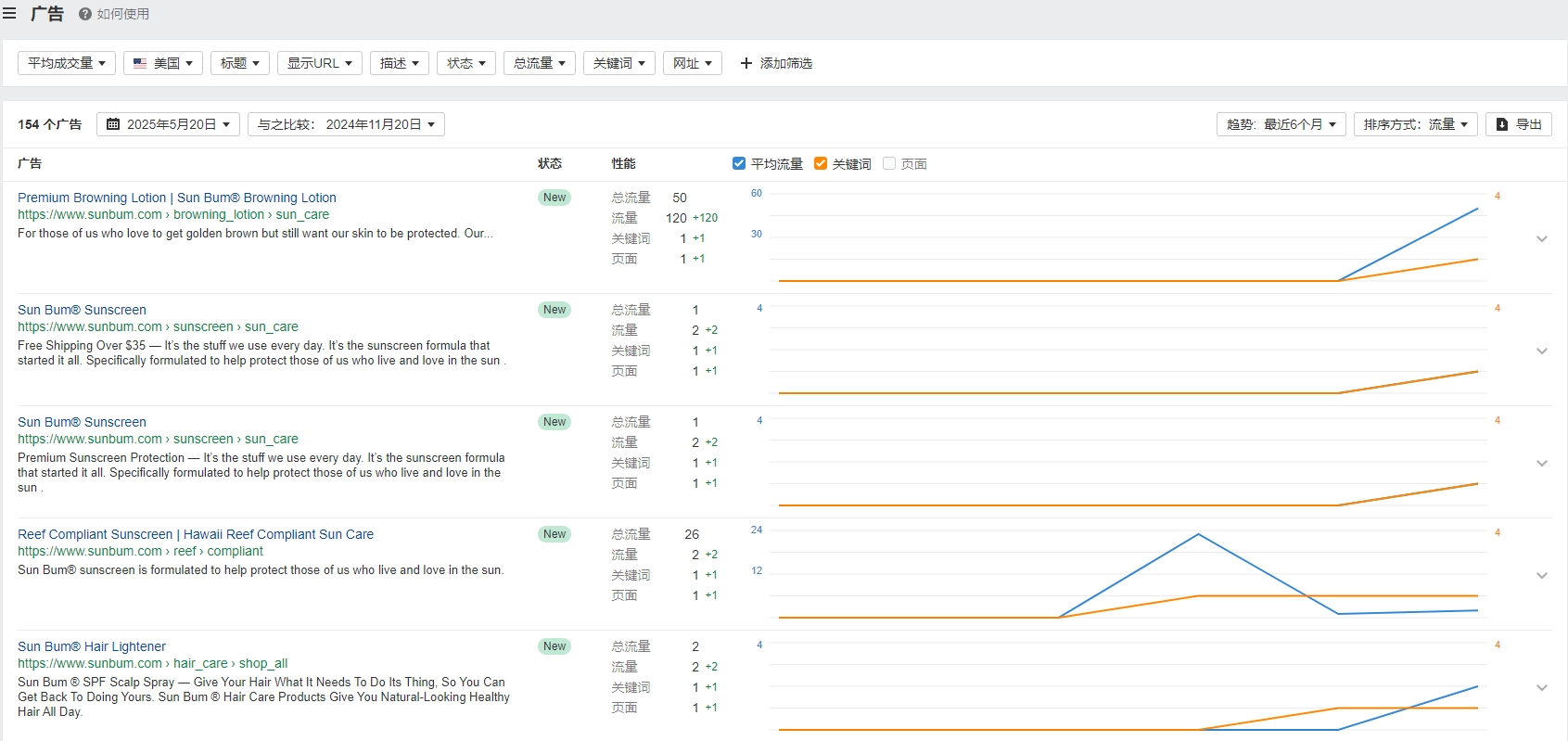Expand the Free Shipping sunscreen row chevron

click(1542, 351)
